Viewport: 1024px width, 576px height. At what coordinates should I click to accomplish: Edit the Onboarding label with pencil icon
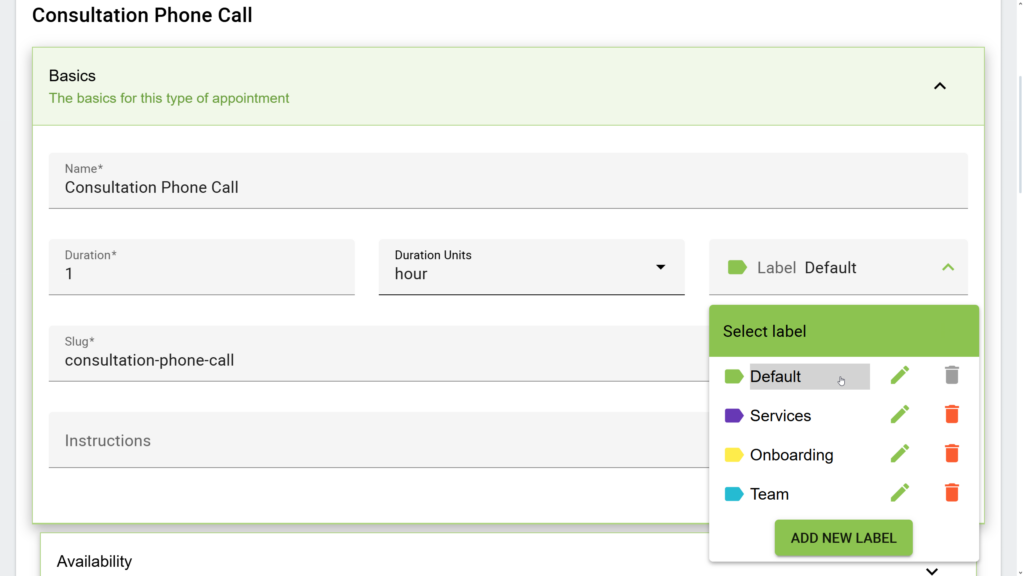pyautogui.click(x=899, y=453)
